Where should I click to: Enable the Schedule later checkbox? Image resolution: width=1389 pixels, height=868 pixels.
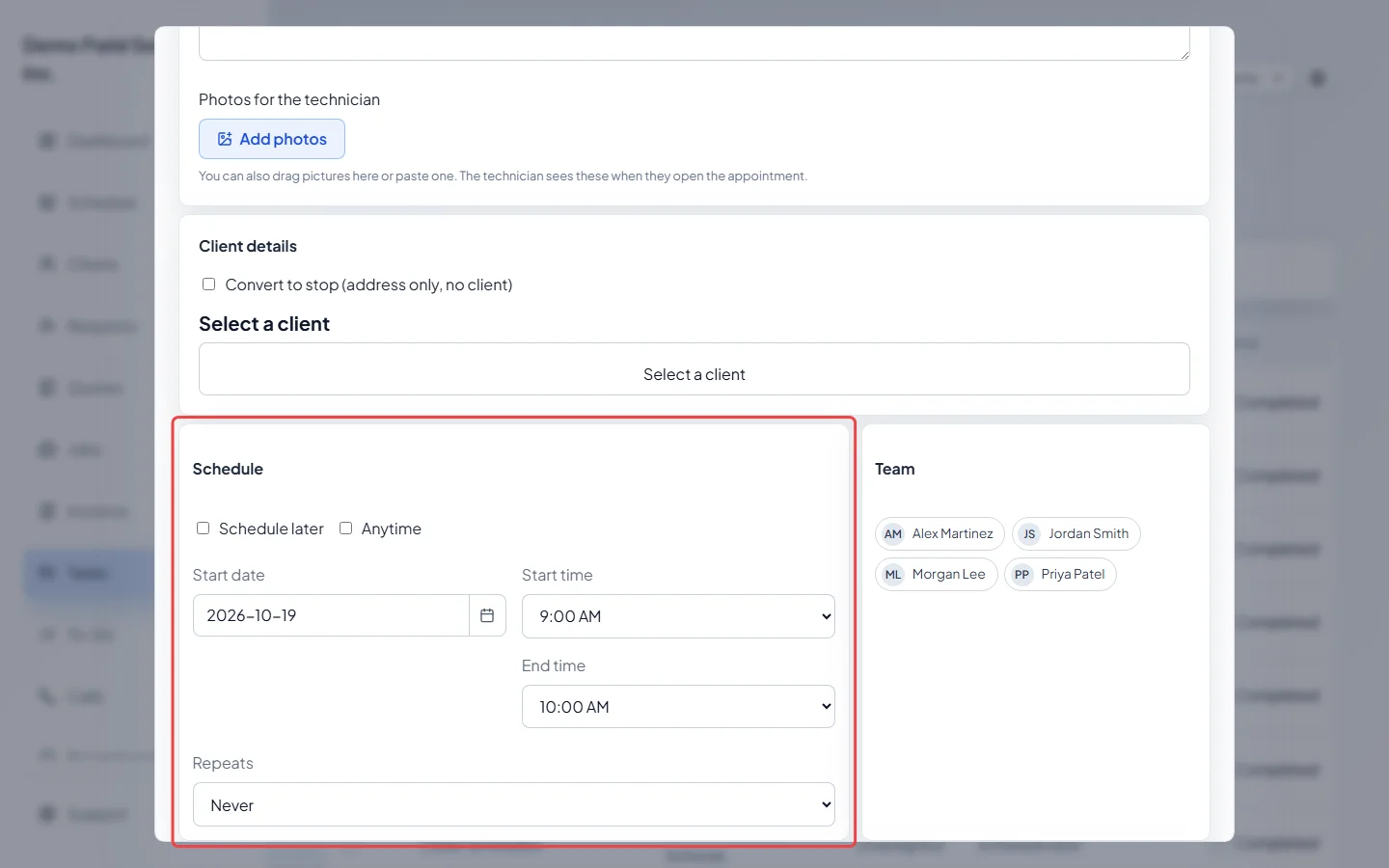pos(203,529)
